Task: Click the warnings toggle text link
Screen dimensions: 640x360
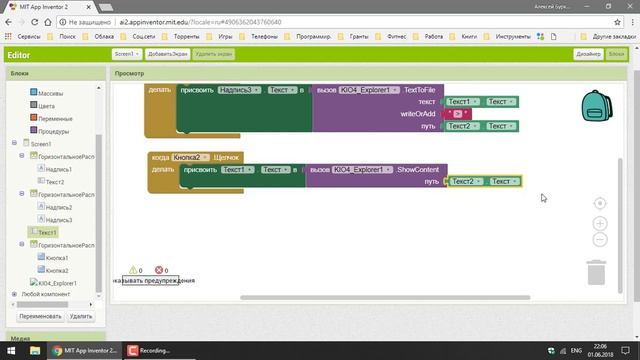Action: pos(153,280)
